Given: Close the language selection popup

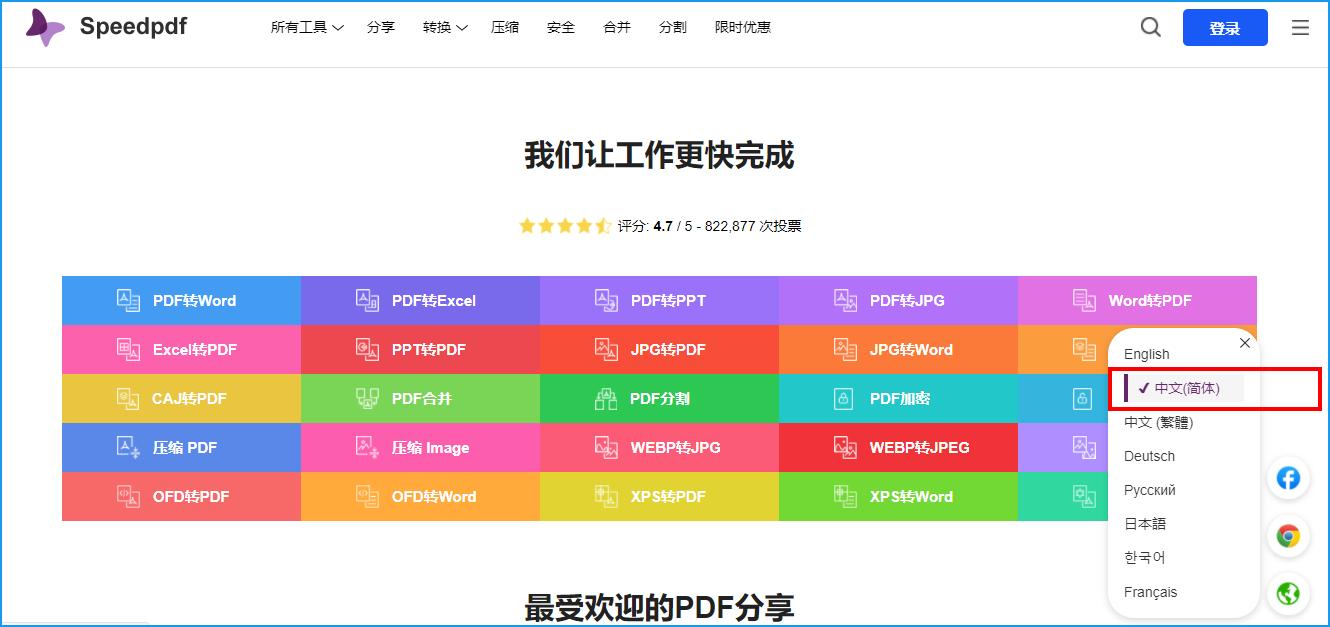Looking at the screenshot, I should tap(1244, 342).
